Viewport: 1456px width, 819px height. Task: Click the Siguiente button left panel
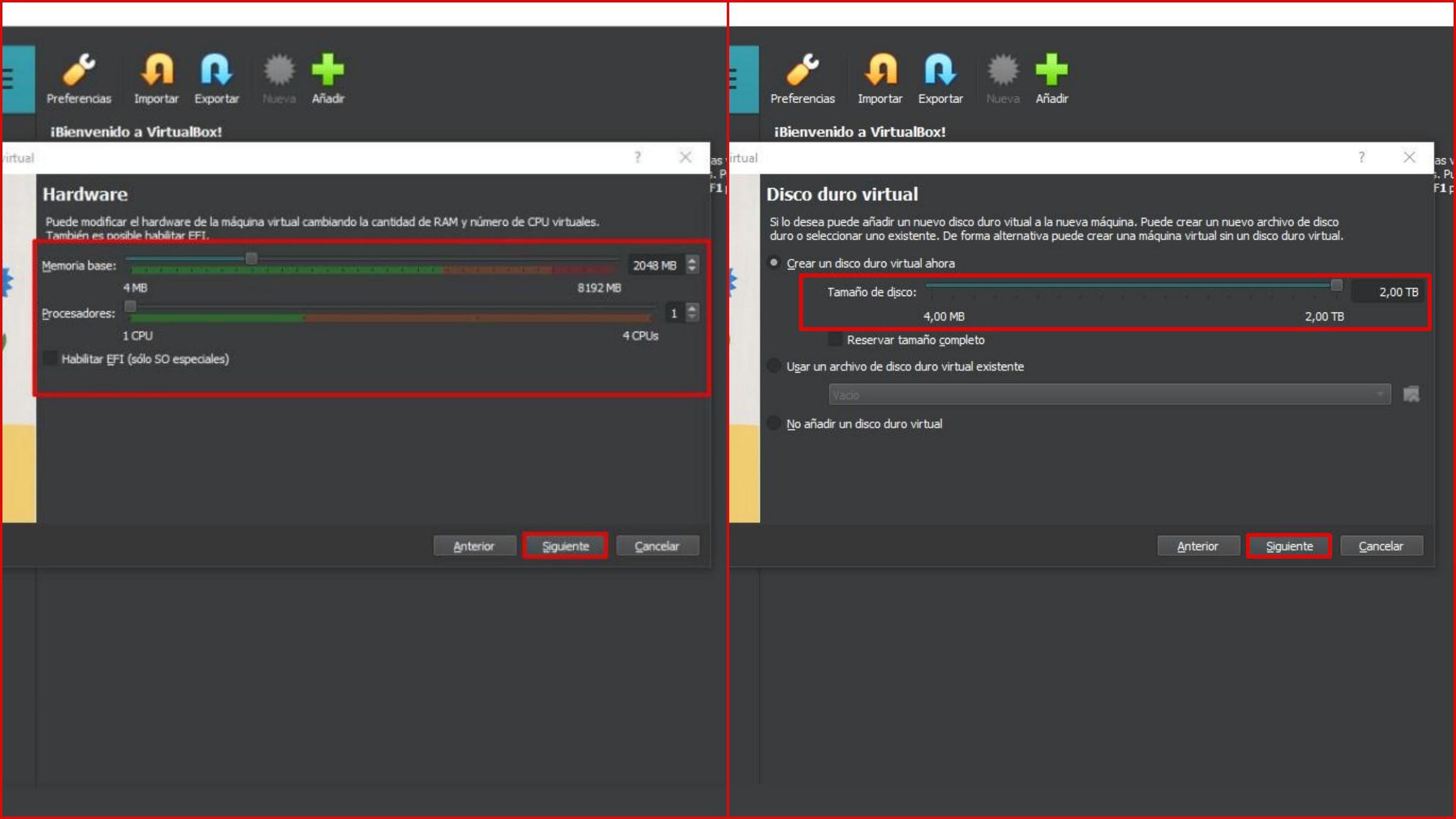(x=565, y=545)
